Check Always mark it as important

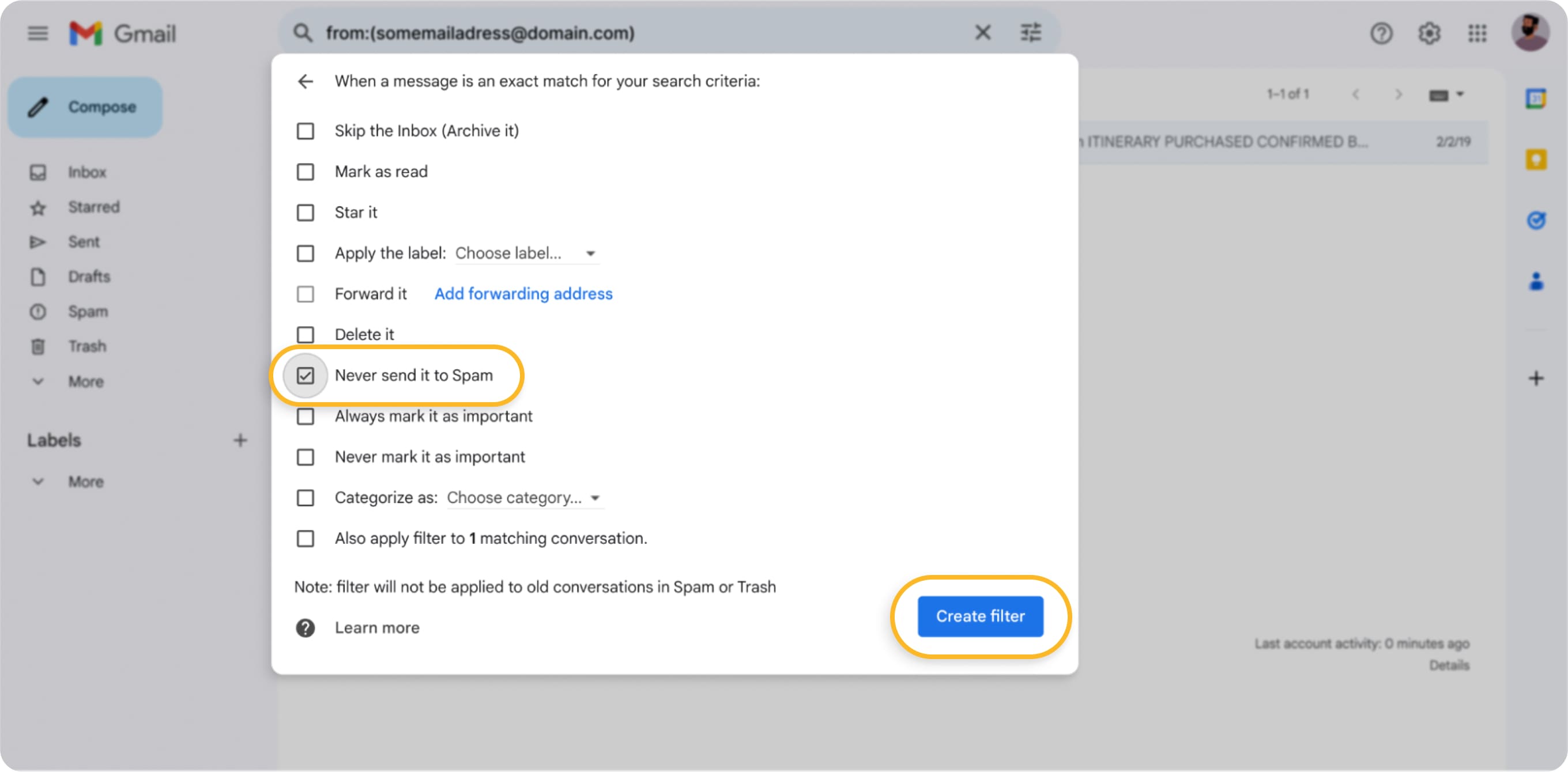click(x=305, y=416)
